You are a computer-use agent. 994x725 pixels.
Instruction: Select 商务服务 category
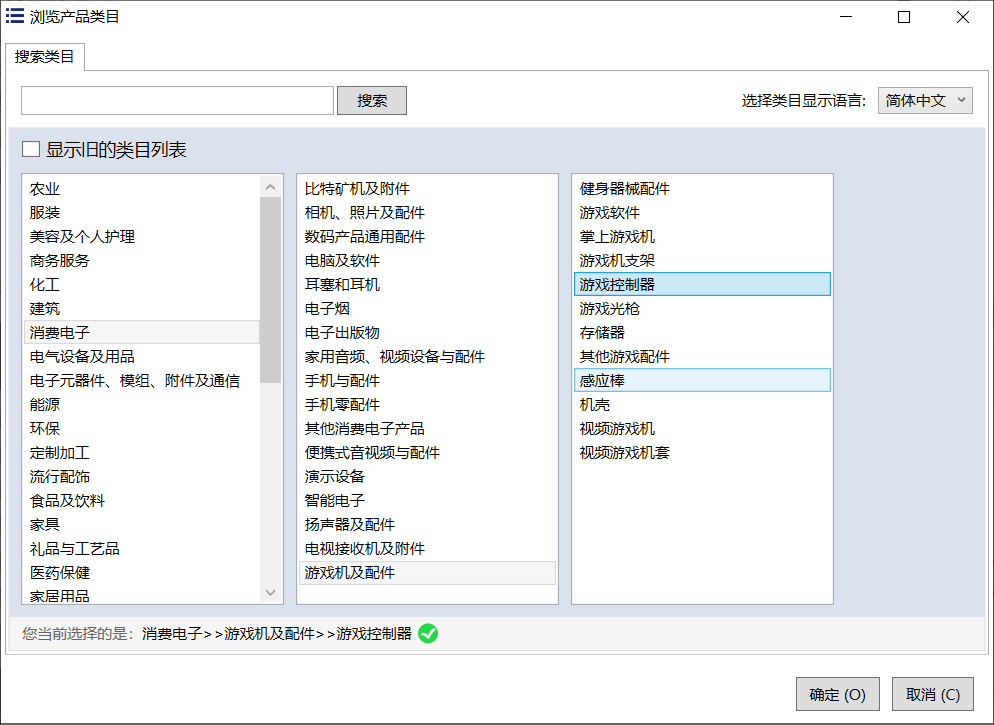pos(141,261)
